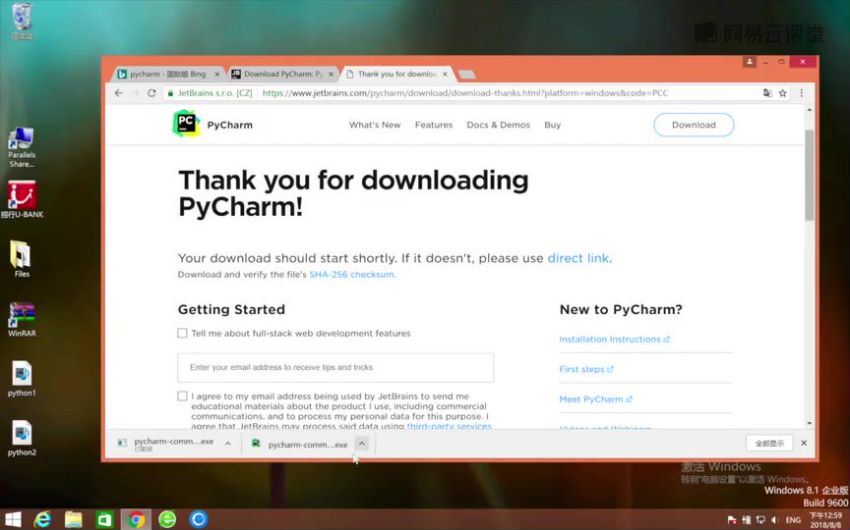850x530 pixels.
Task: Click the show all downloads button
Action: point(769,443)
